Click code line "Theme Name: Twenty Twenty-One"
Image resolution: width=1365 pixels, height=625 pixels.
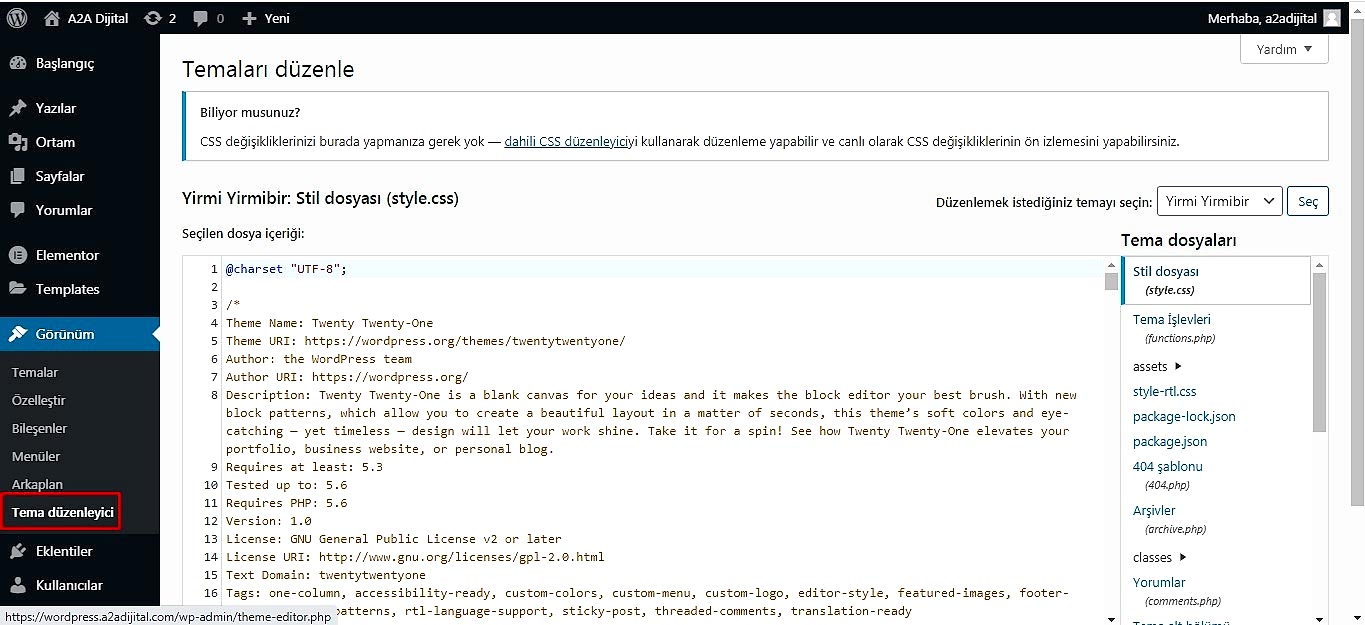click(329, 323)
